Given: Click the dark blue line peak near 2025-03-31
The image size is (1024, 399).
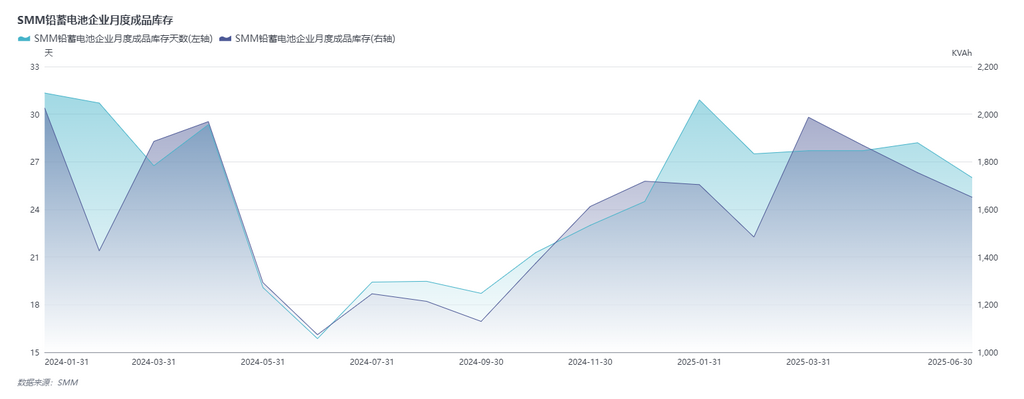Looking at the screenshot, I should [x=808, y=118].
